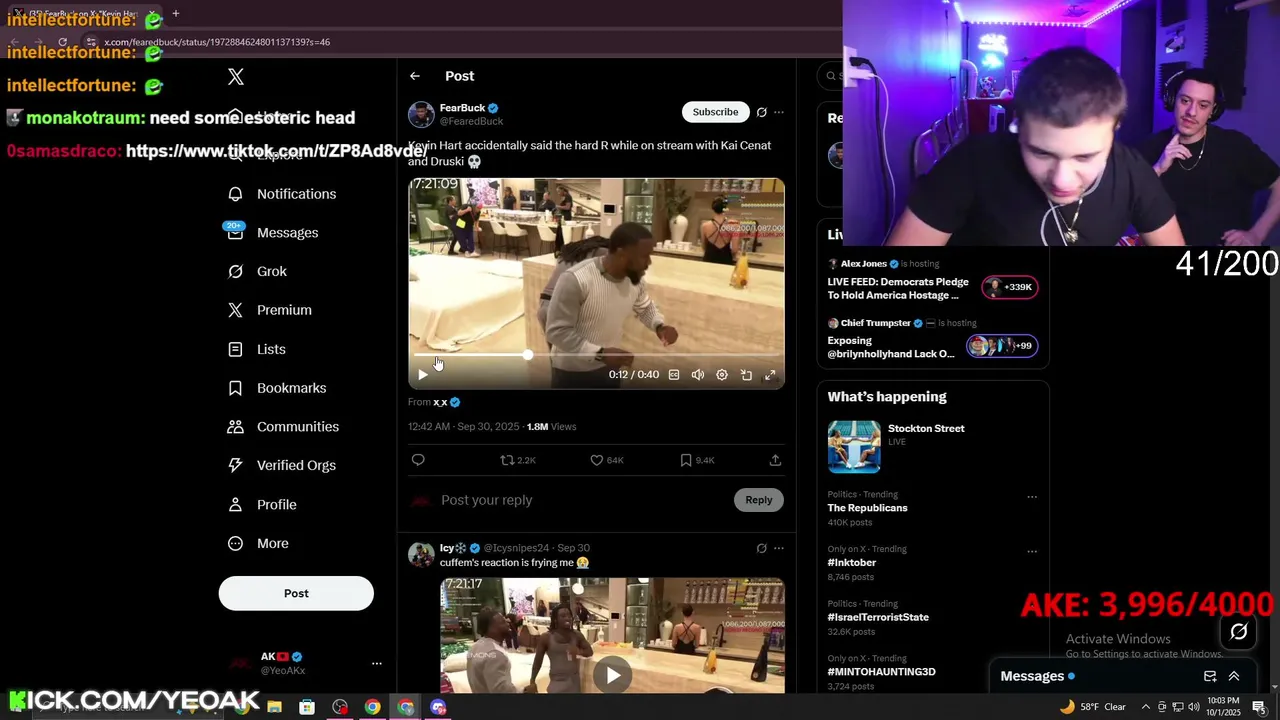Bookmark the post with 9.4K bookmarks
Viewport: 1280px width, 720px height.
[697, 460]
